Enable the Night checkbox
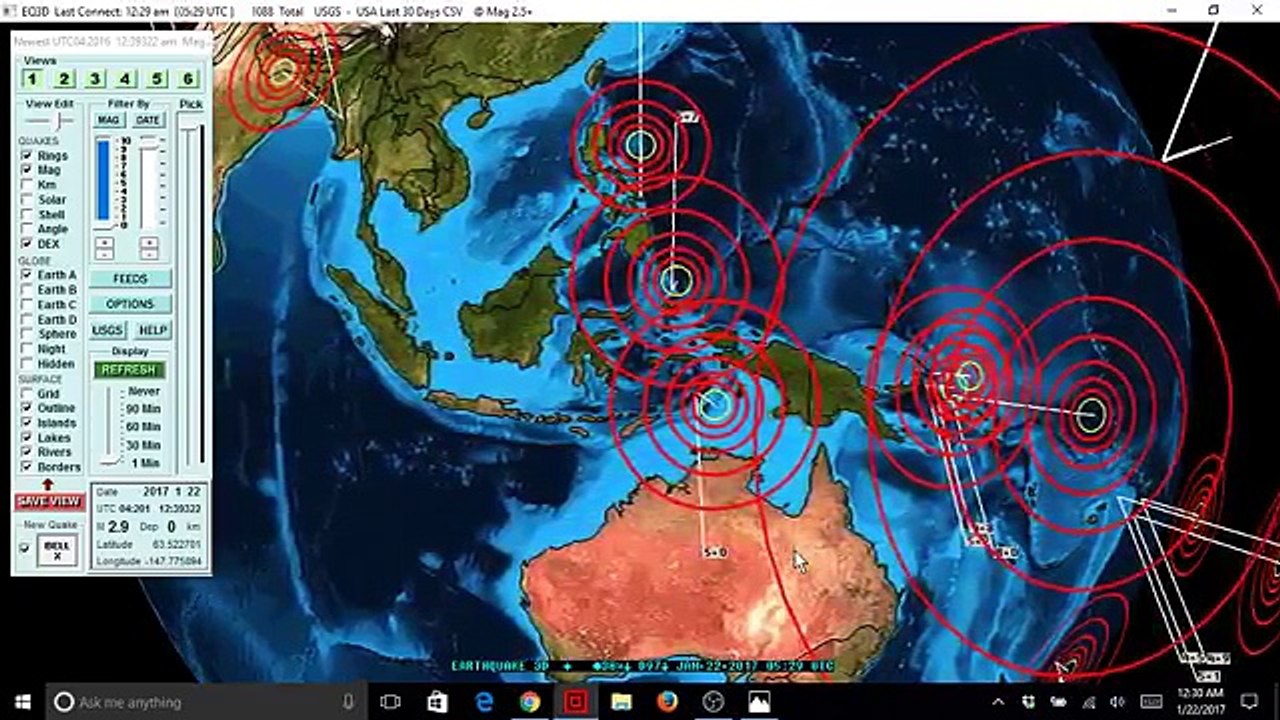This screenshot has width=1280, height=720. pos(26,349)
